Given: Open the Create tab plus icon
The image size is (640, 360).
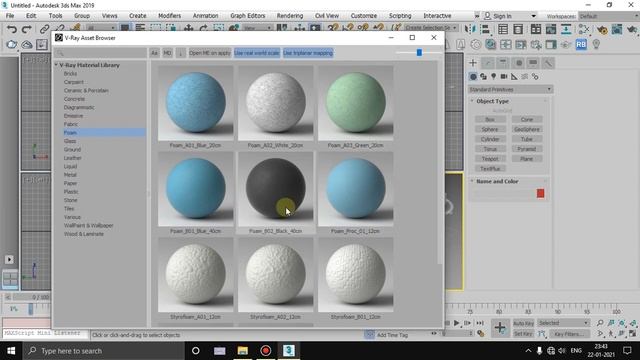Looking at the screenshot, I should coord(473,62).
